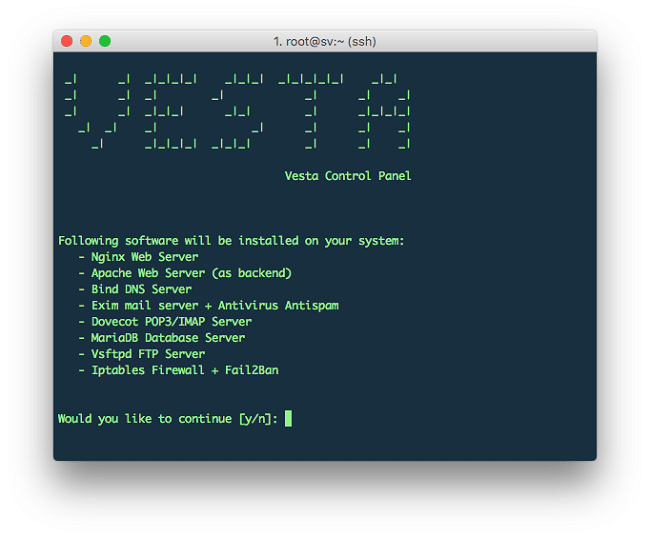Select the 'Nginx Web Server' line
The image size is (650, 537).
(x=144, y=257)
